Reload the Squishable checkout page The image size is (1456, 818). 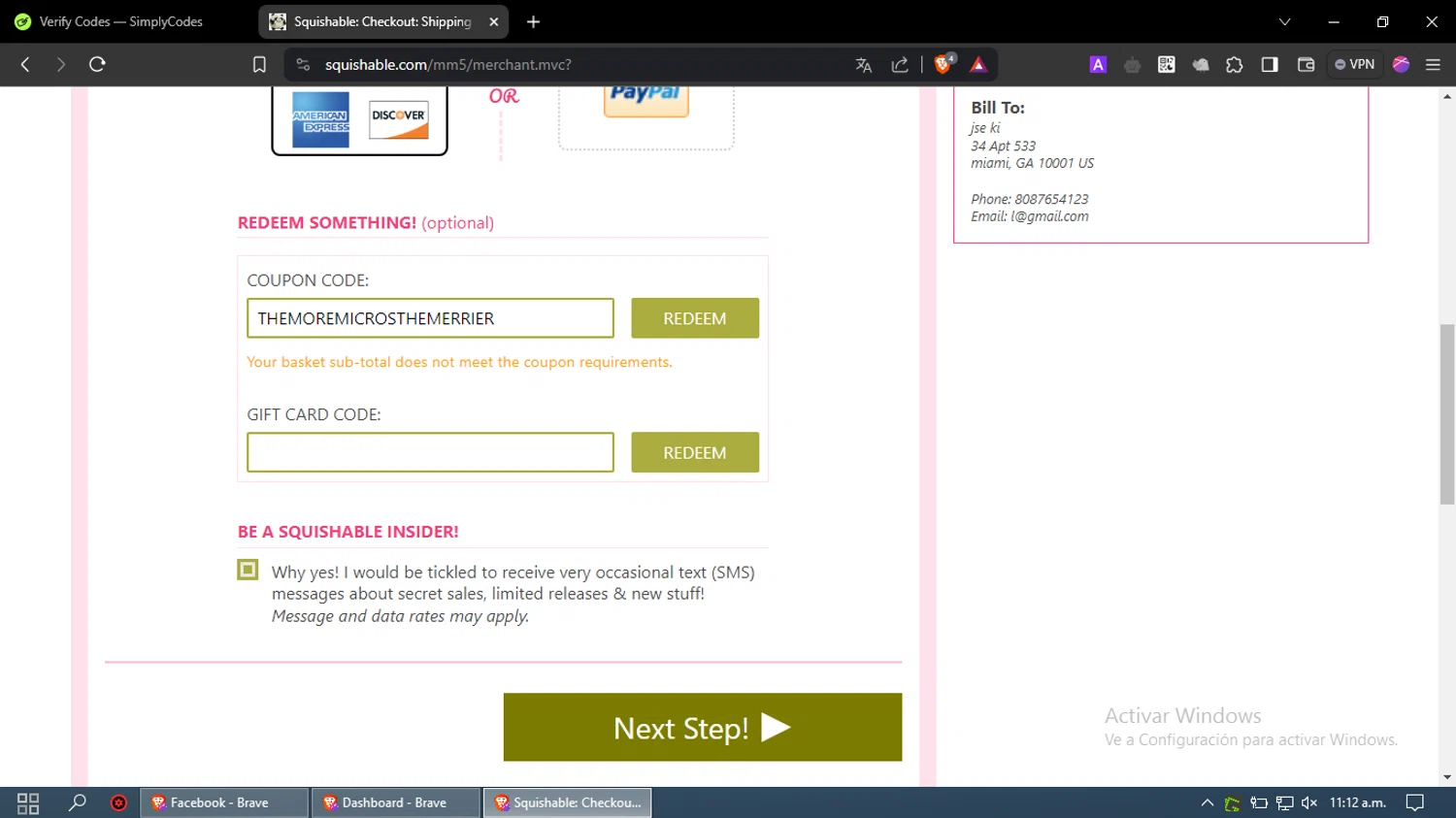click(x=97, y=64)
